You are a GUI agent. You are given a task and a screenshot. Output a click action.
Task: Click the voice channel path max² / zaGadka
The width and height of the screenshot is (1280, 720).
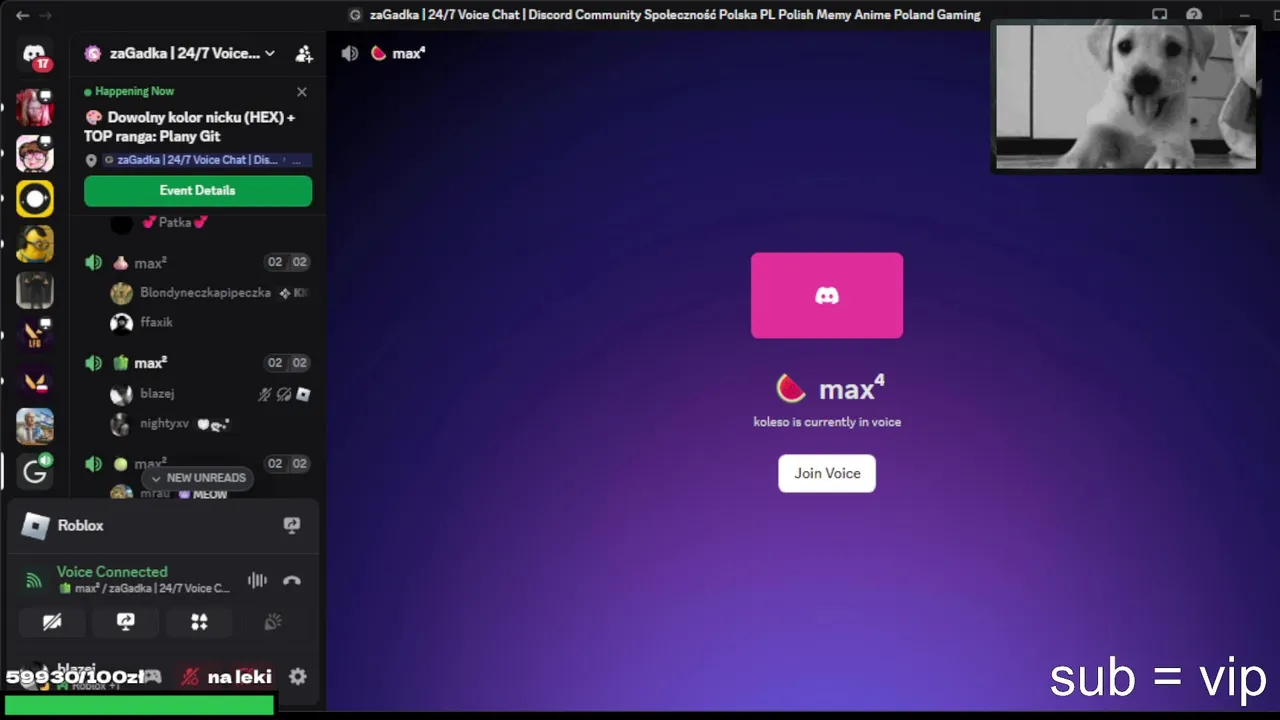tap(145, 589)
